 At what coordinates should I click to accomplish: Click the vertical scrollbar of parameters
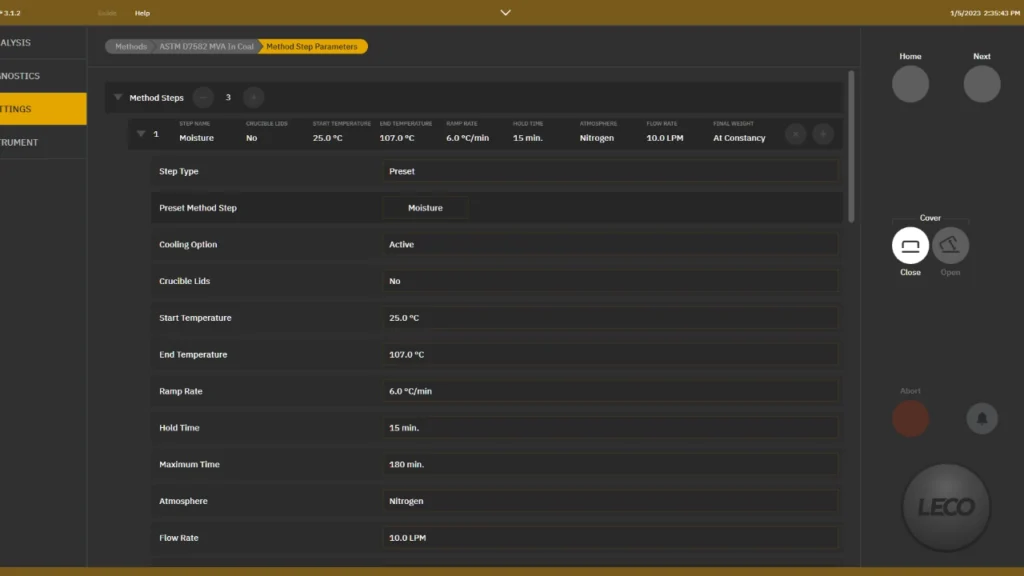(x=851, y=147)
